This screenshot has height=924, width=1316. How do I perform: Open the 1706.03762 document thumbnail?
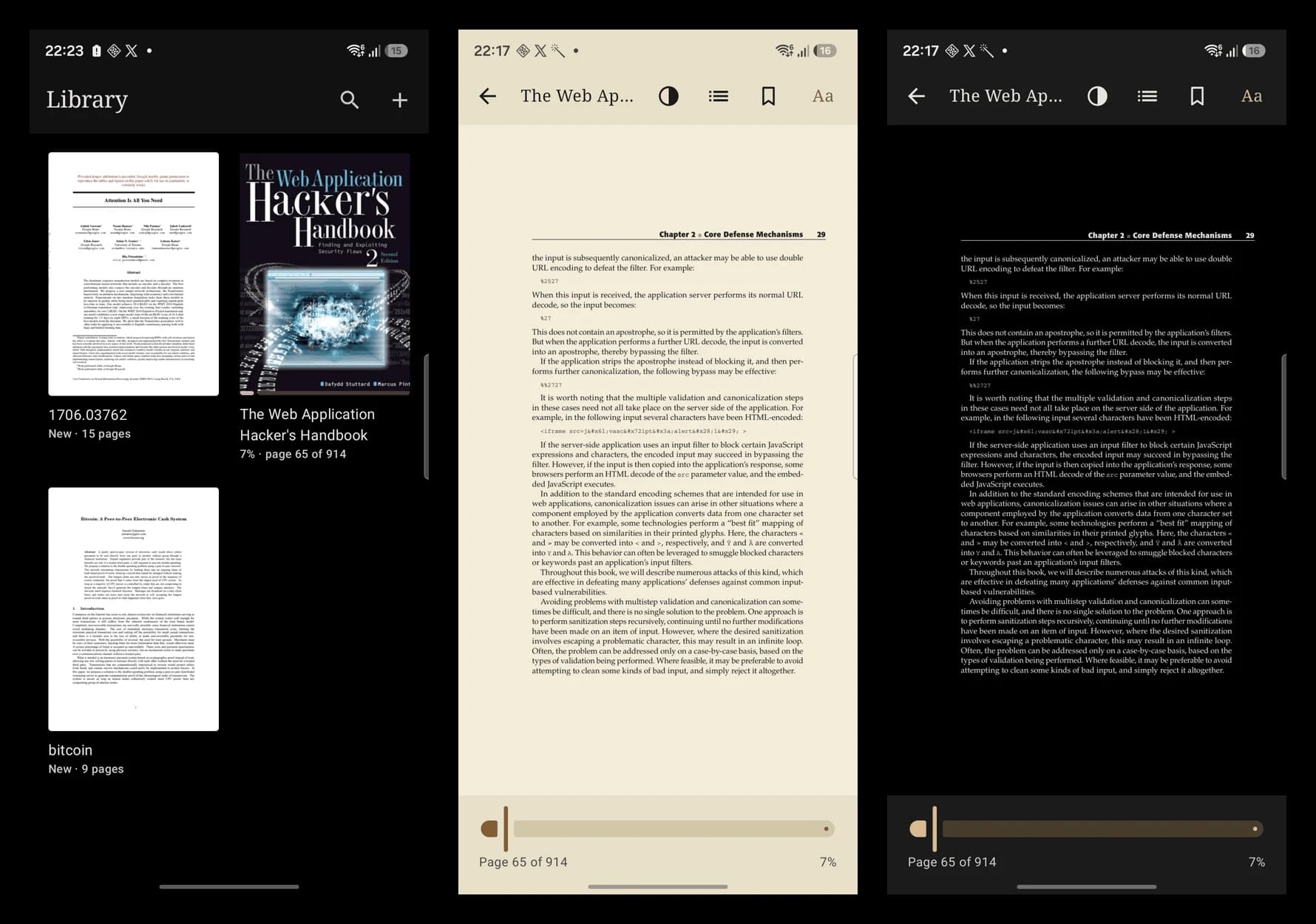134,274
